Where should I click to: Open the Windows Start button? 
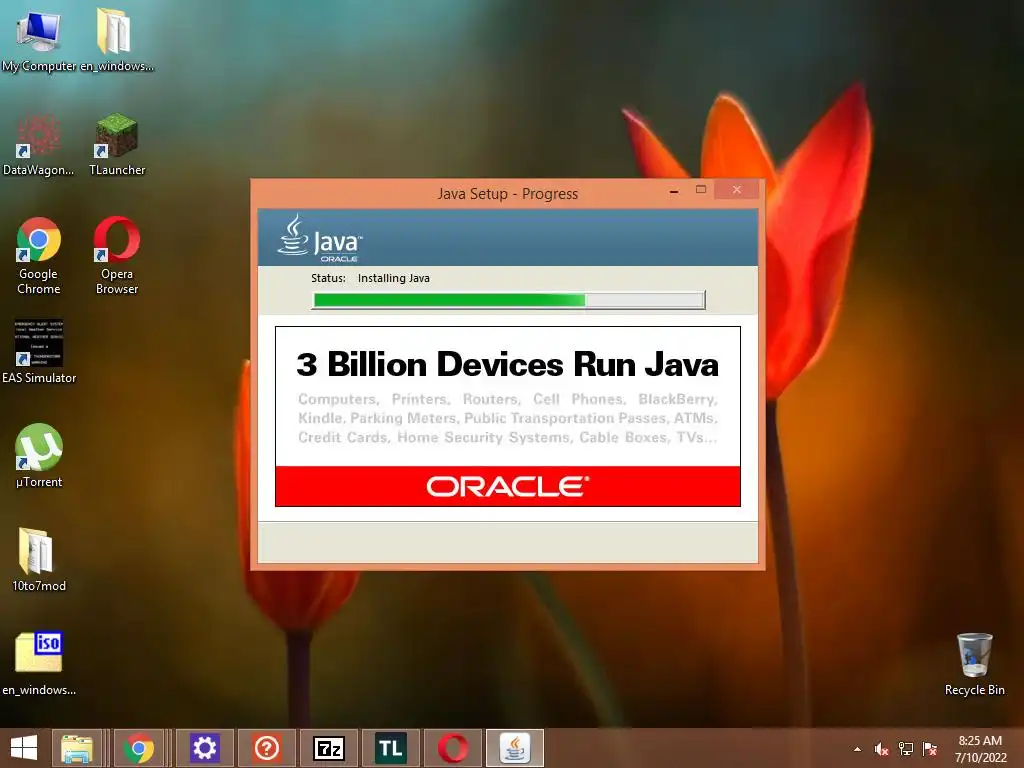coord(24,748)
